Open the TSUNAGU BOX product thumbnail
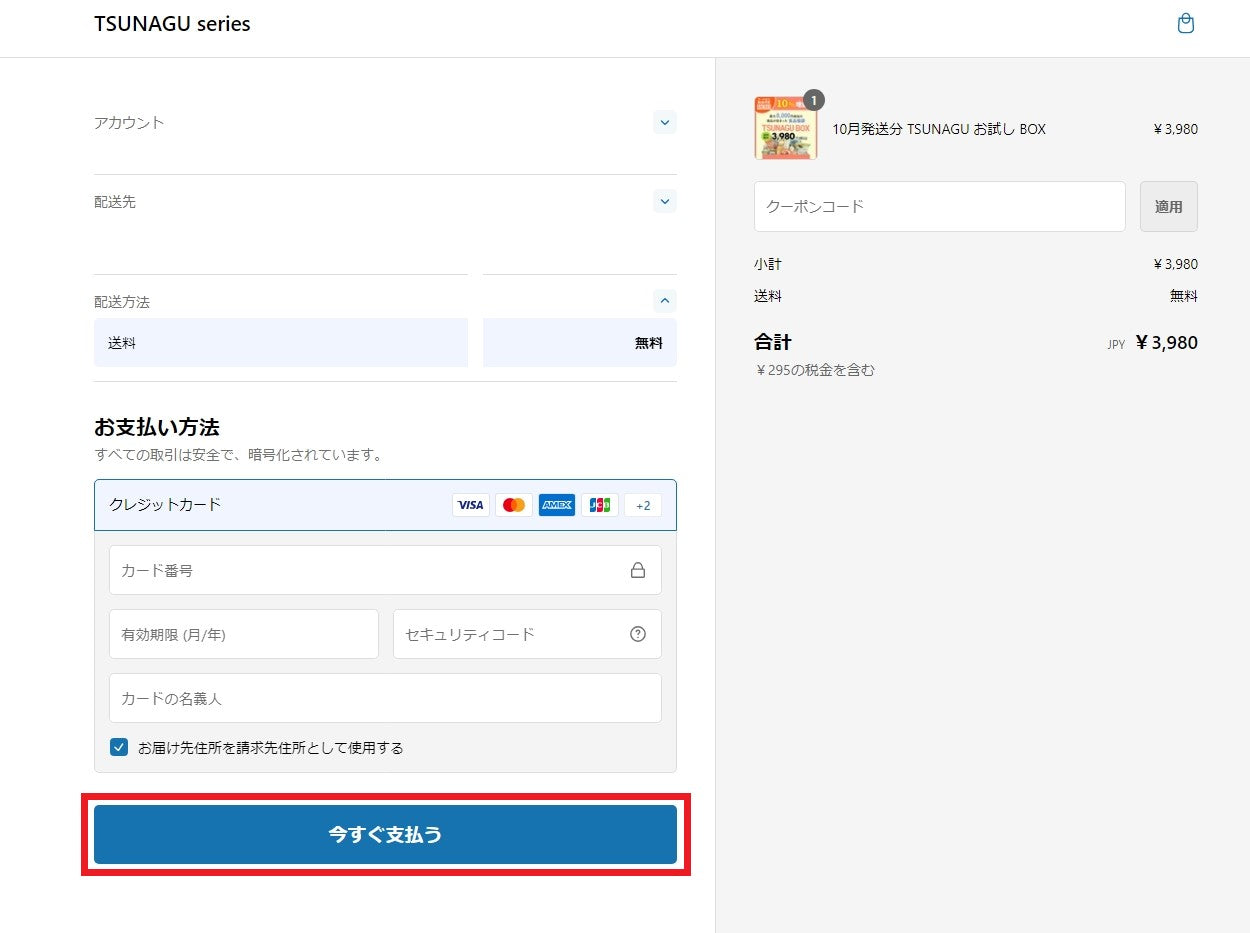 click(x=785, y=128)
